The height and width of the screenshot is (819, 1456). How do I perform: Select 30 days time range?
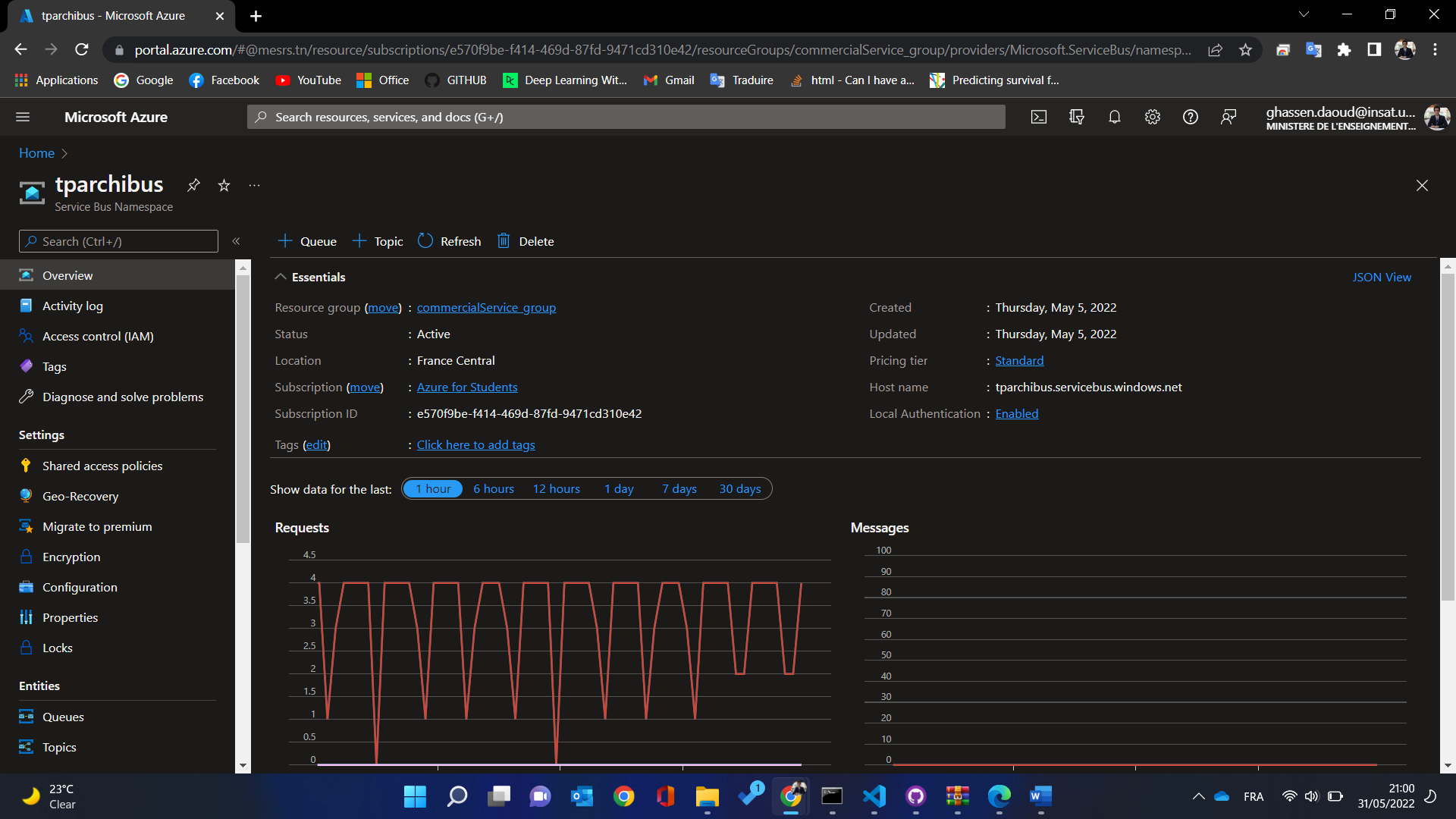[740, 489]
